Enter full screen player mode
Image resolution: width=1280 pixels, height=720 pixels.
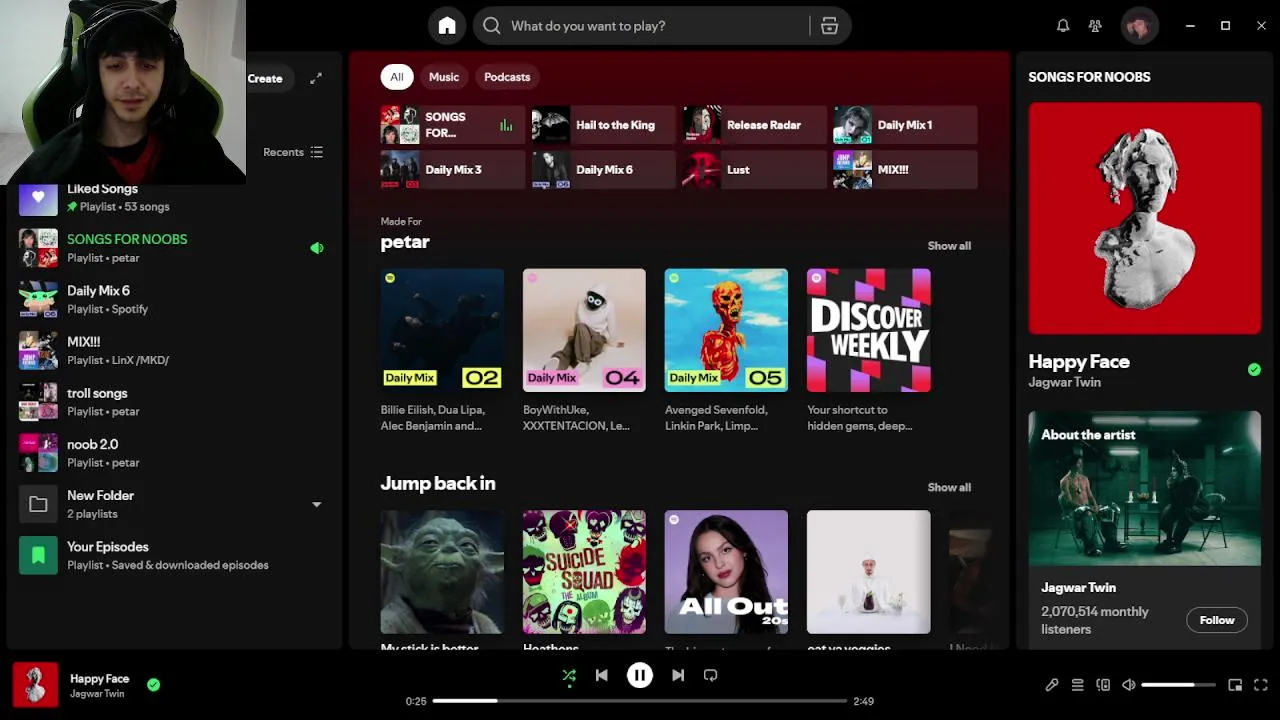tap(1261, 685)
